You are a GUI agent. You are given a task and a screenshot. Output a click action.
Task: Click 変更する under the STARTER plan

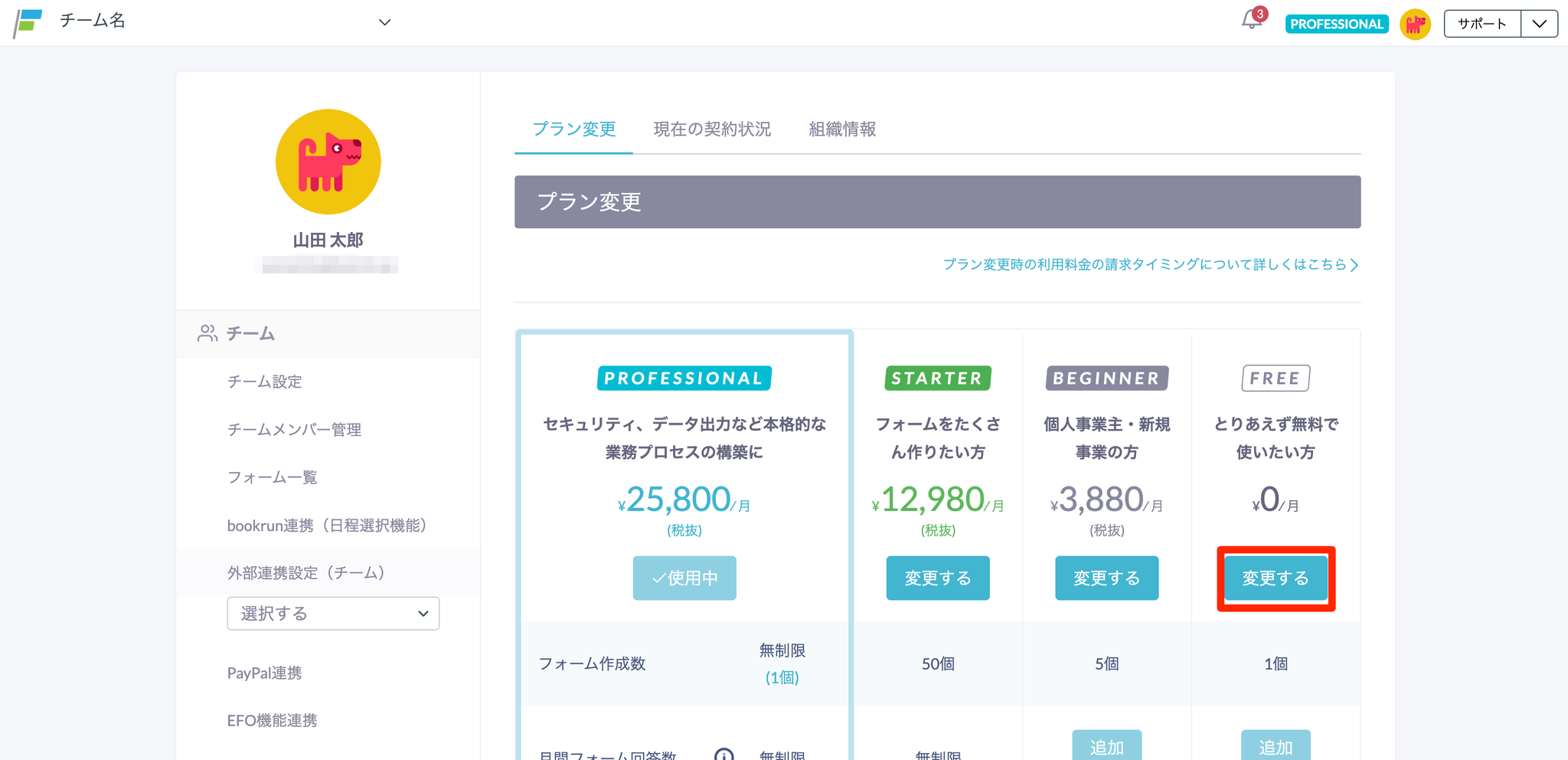938,578
